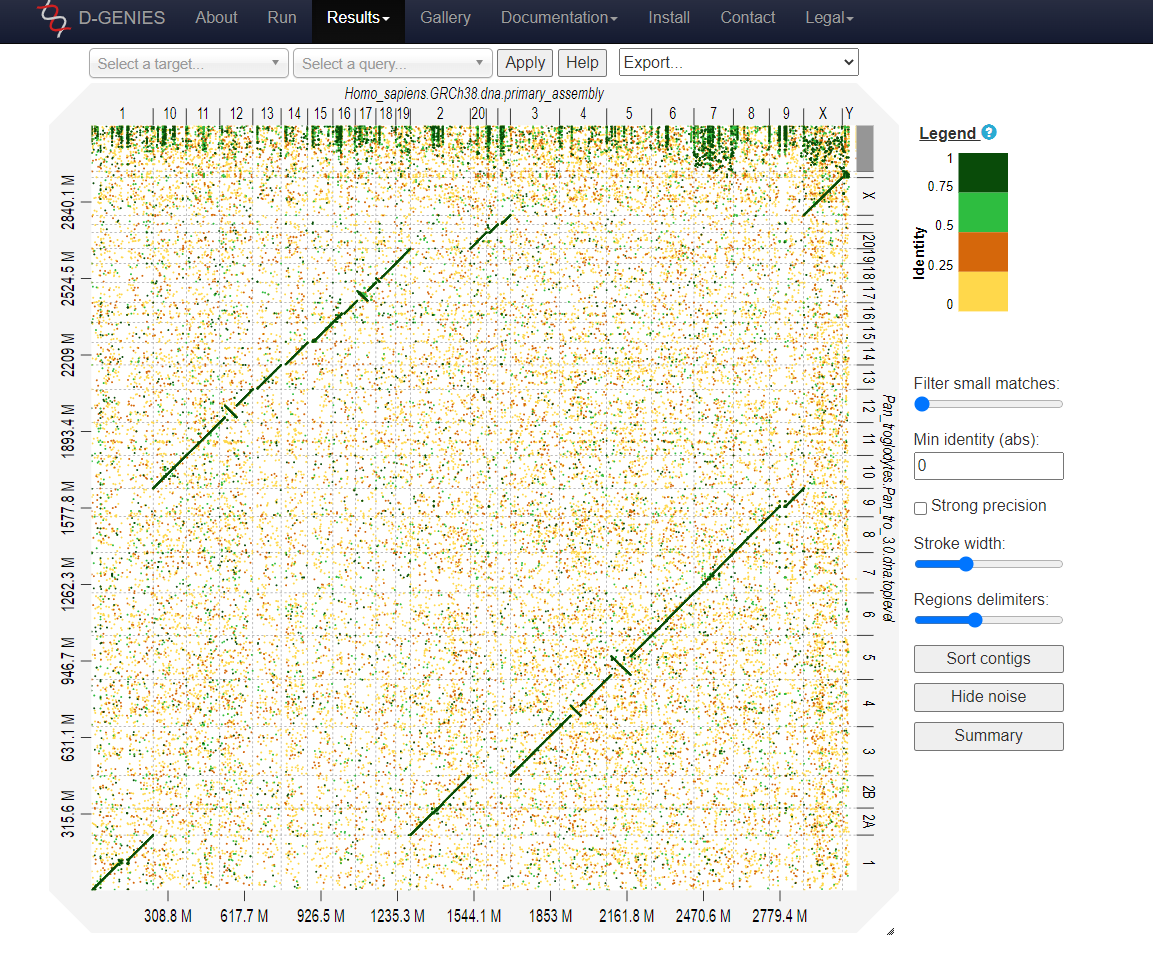Open the Export dropdown

738,62
